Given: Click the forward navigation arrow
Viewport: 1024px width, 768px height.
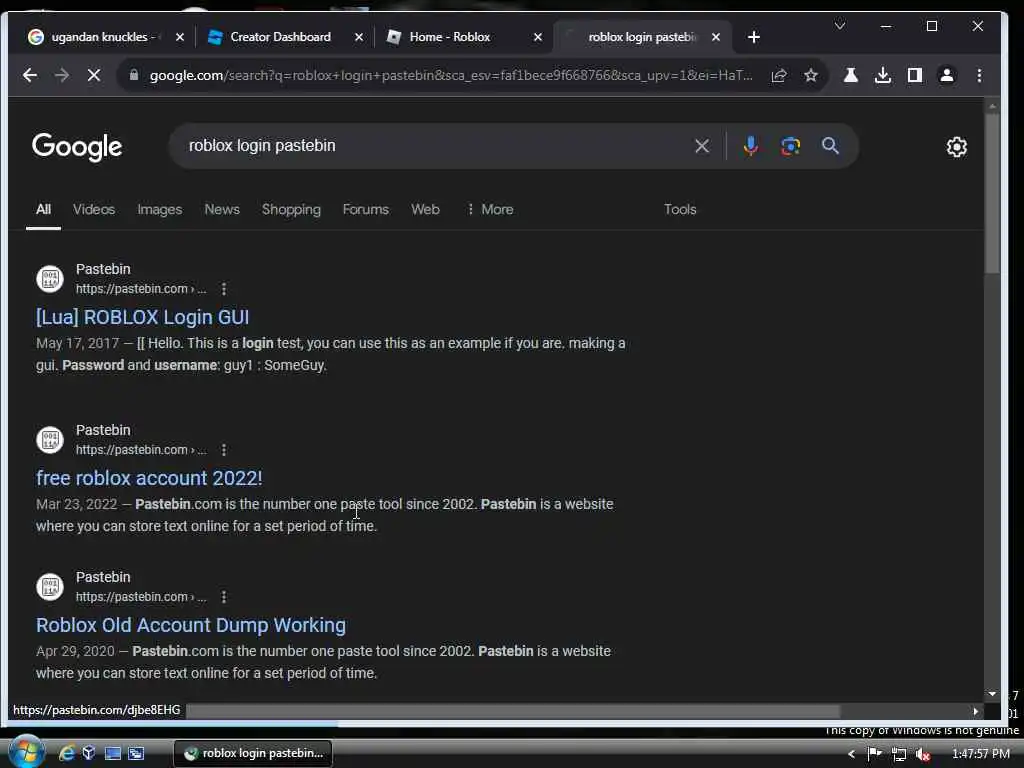Looking at the screenshot, I should [x=61, y=75].
